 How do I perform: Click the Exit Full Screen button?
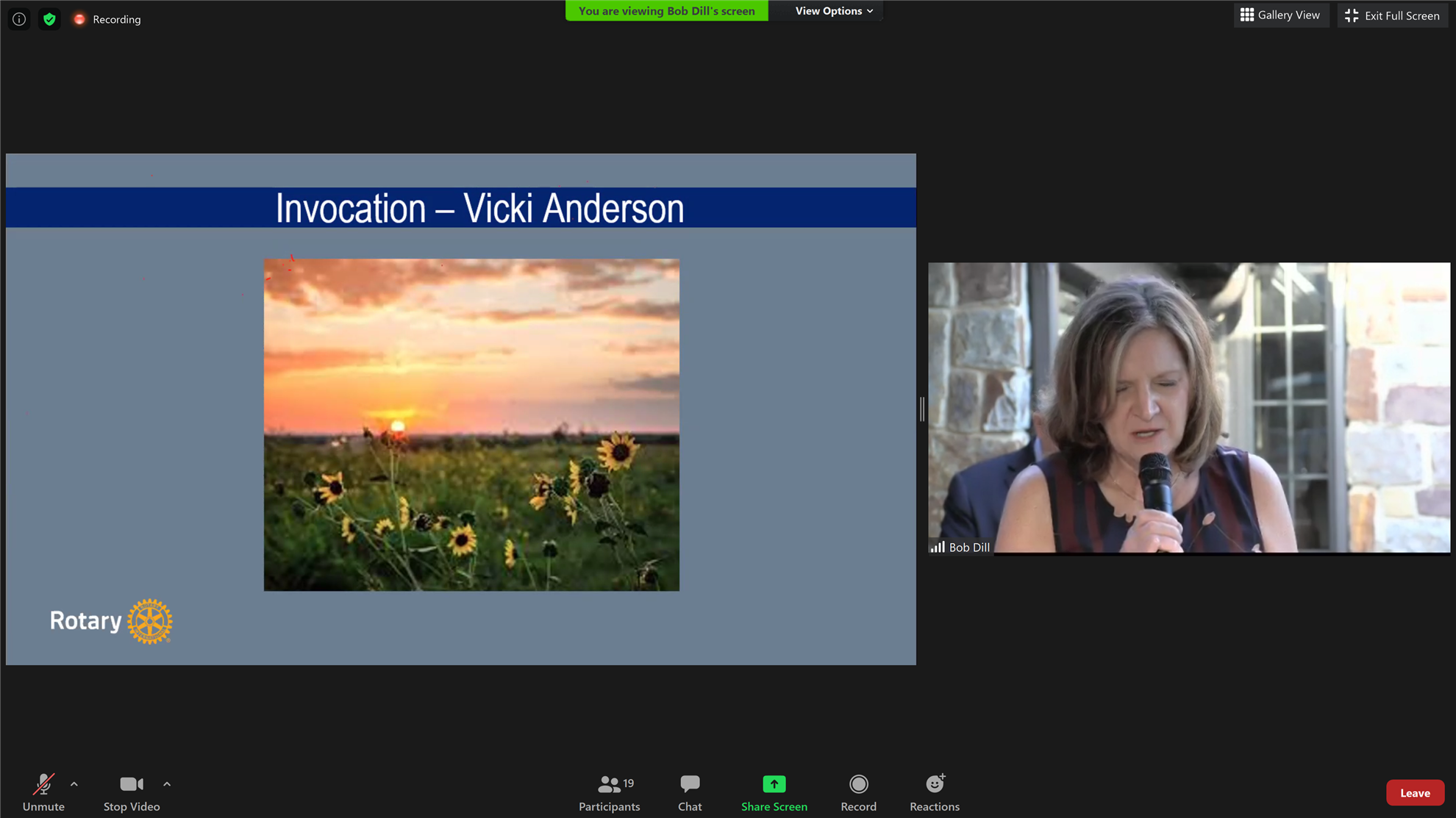pos(1392,15)
